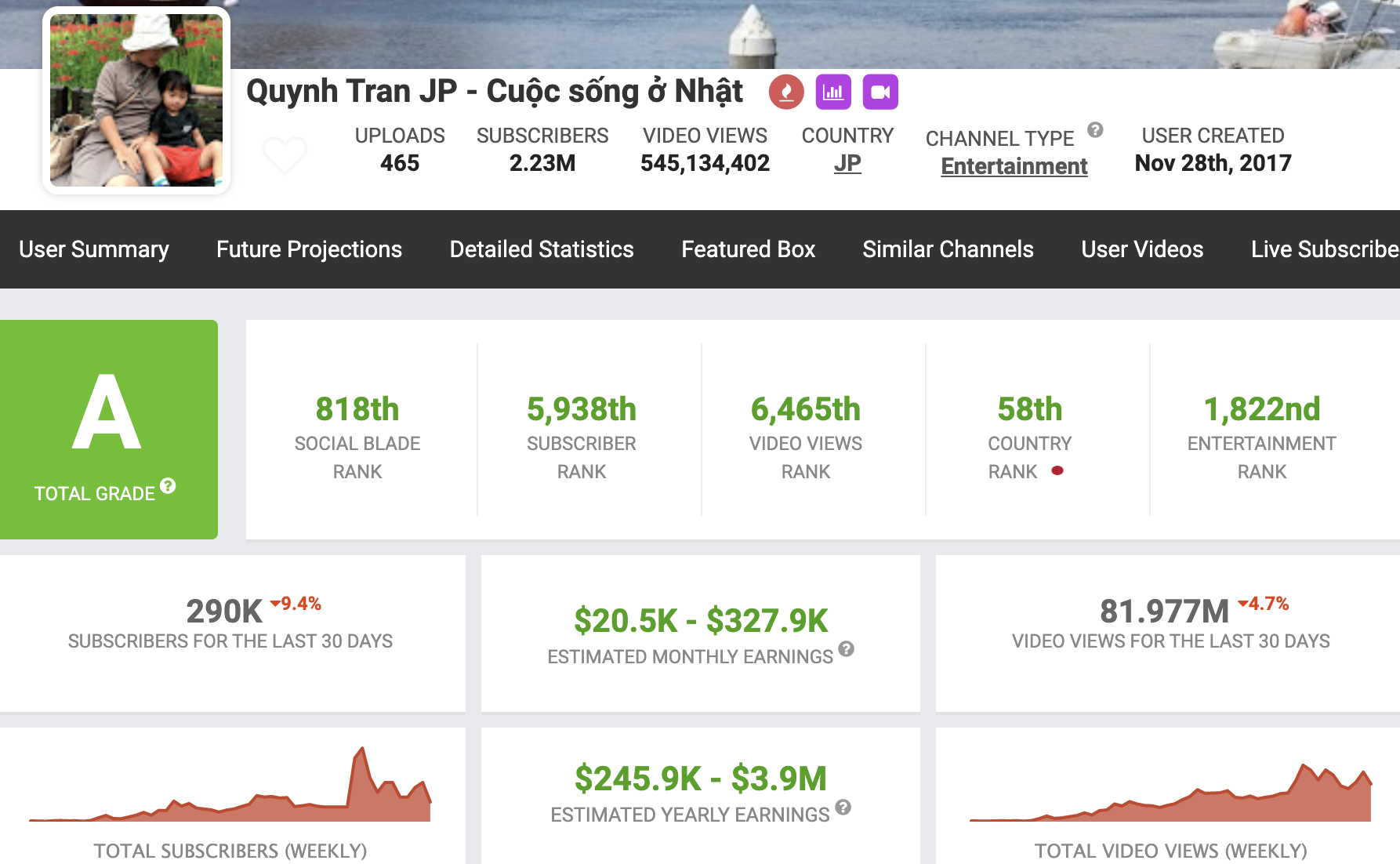1400x864 pixels.
Task: Click the 5,938th subscriber rank
Action: click(x=582, y=409)
